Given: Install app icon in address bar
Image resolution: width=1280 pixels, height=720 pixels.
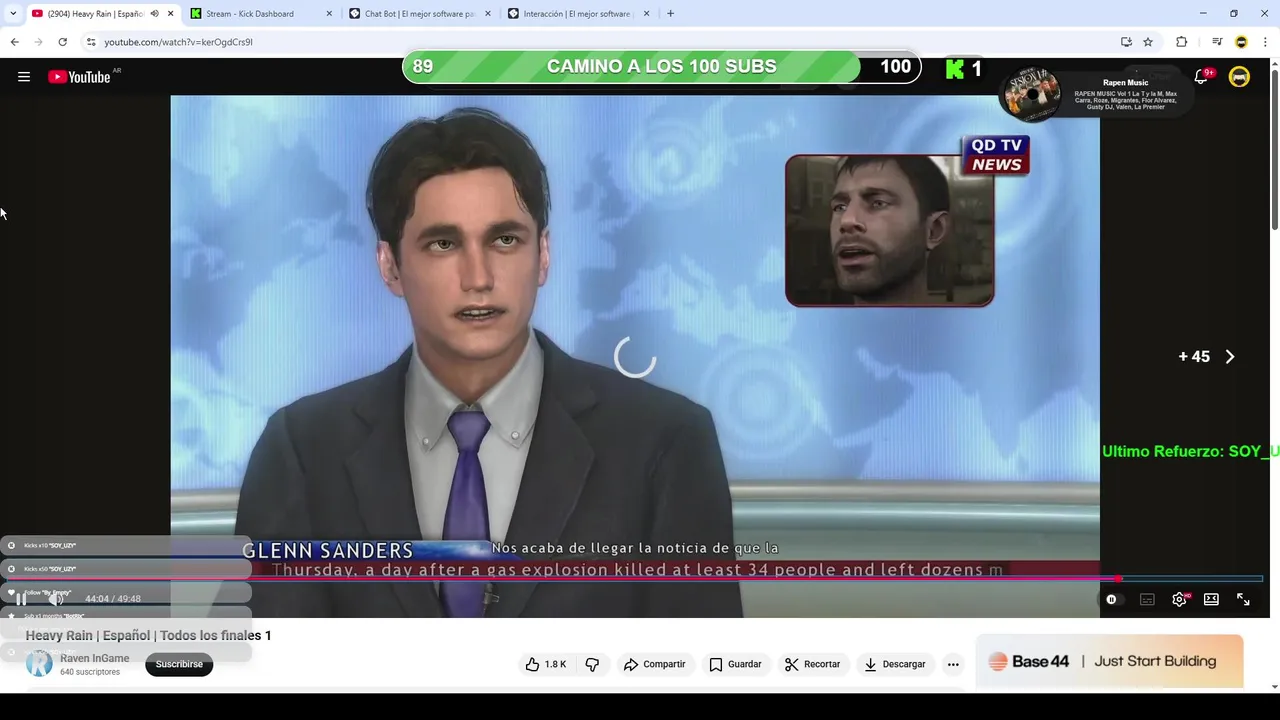Looking at the screenshot, I should 1126,42.
